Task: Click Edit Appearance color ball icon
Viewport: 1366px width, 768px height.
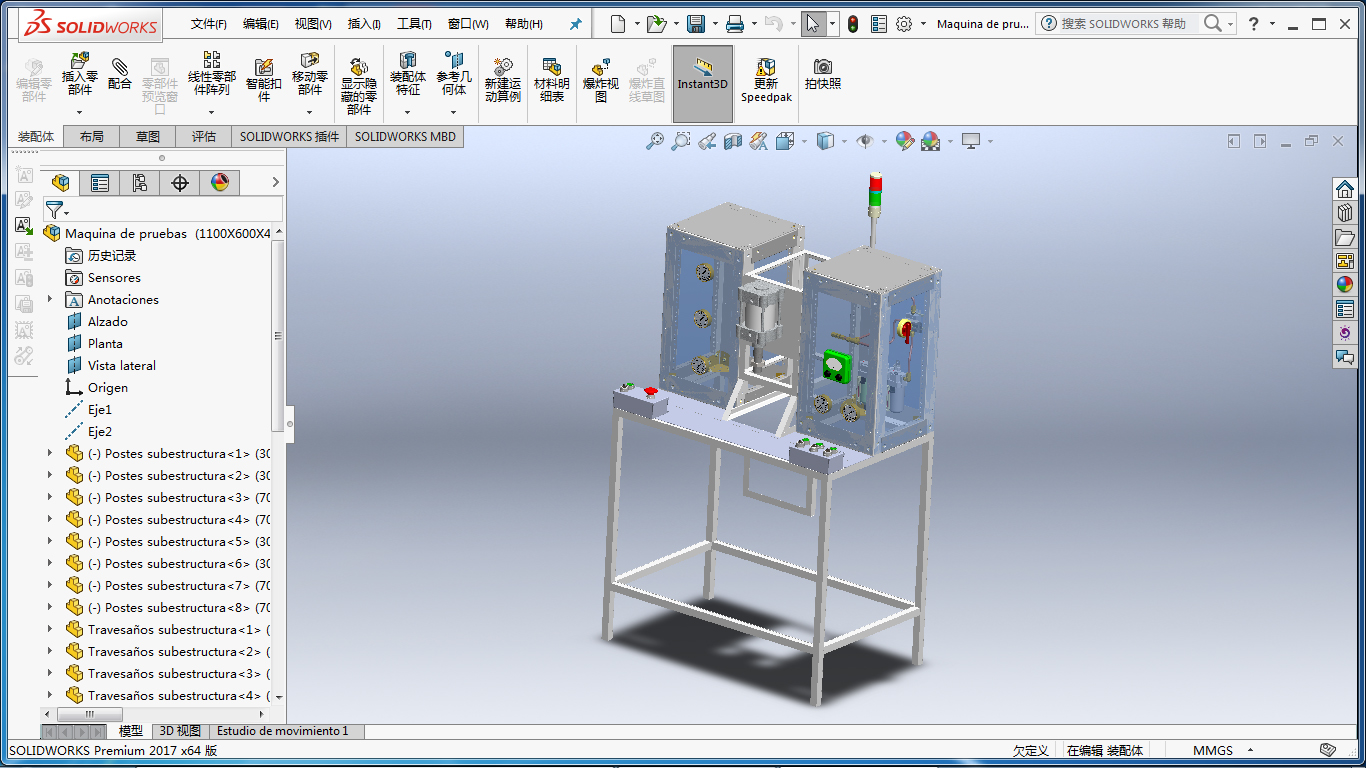Action: click(904, 141)
